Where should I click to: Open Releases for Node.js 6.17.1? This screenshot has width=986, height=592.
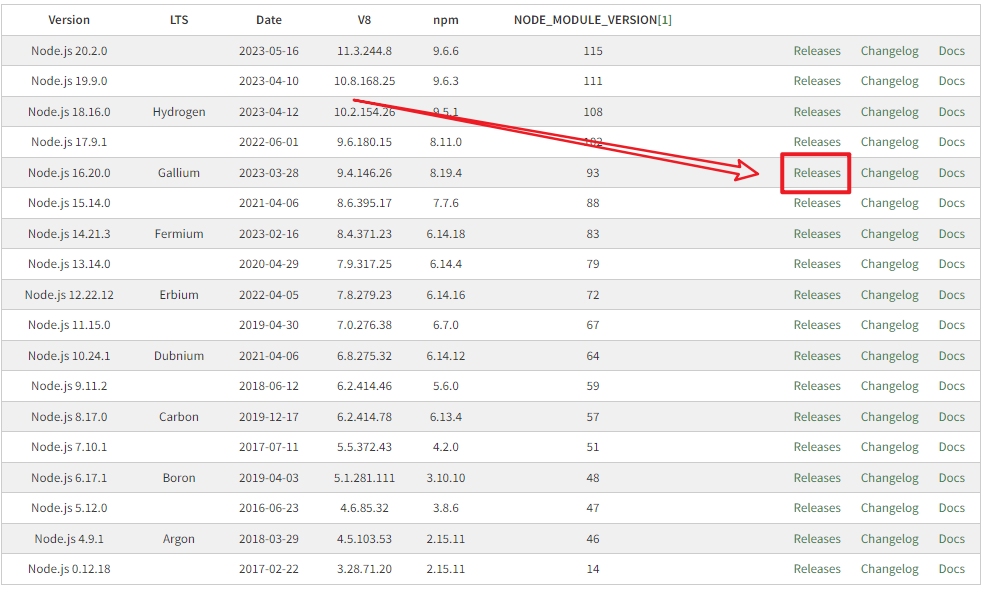817,478
